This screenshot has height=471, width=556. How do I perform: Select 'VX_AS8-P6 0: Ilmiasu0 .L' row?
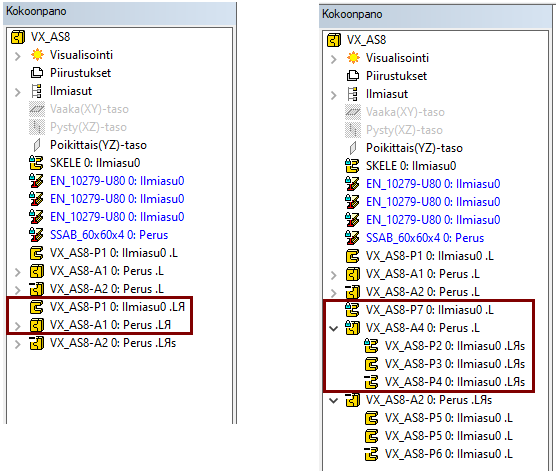coord(449,454)
